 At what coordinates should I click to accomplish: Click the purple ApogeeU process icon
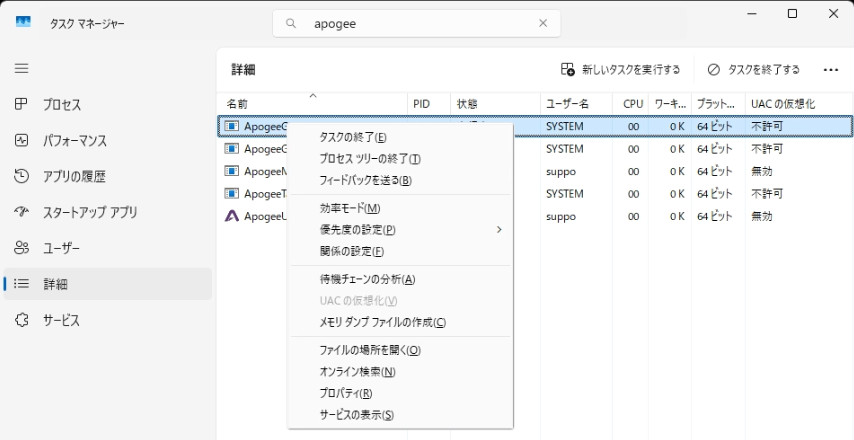(232, 216)
